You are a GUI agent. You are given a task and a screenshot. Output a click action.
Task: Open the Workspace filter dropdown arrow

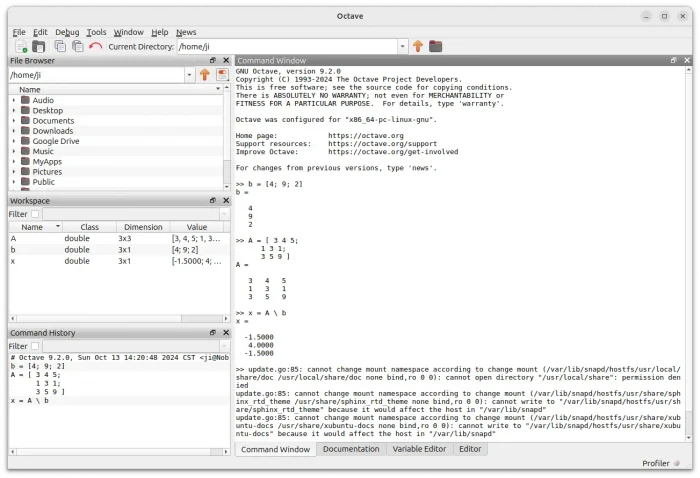224,214
